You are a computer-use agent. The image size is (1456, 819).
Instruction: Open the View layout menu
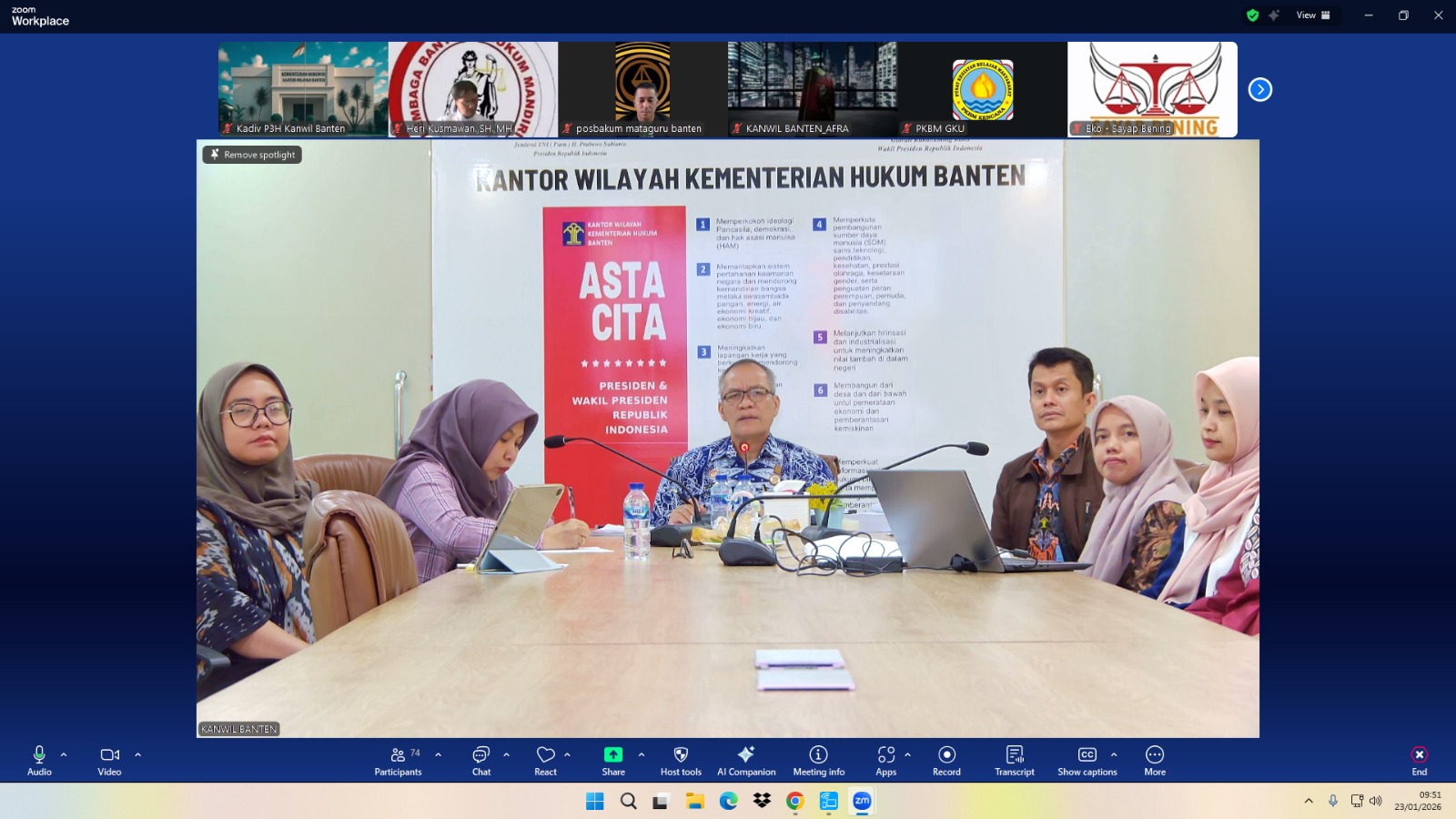[1313, 15]
